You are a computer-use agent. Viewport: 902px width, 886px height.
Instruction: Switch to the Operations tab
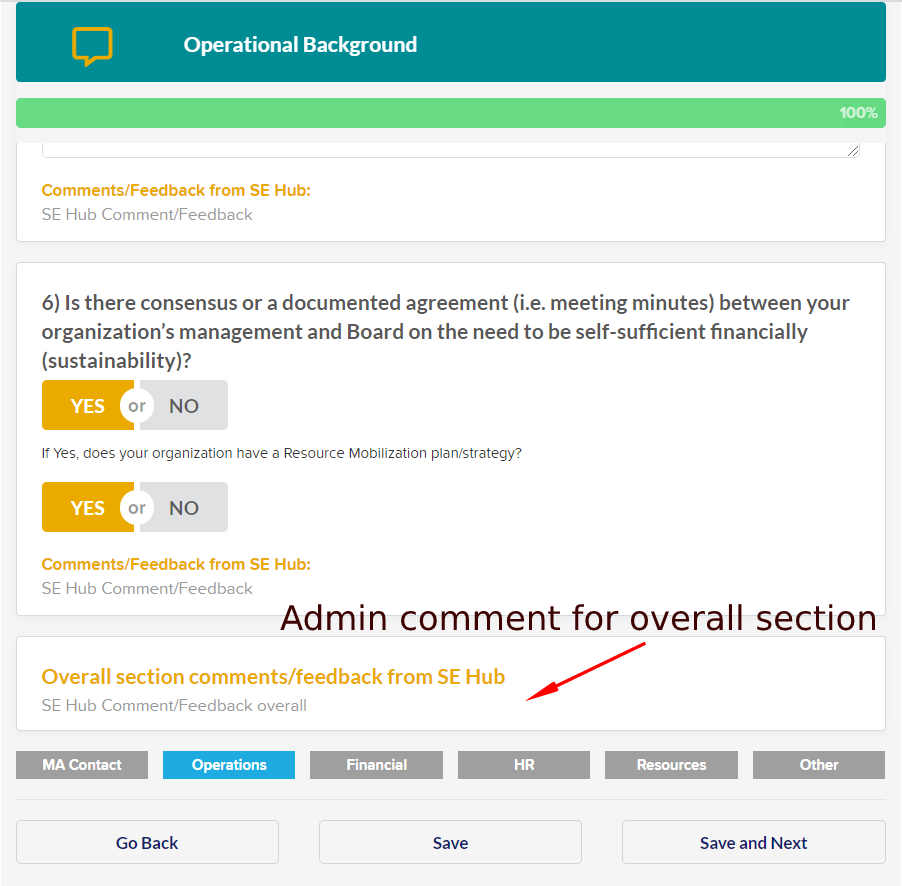coord(229,765)
